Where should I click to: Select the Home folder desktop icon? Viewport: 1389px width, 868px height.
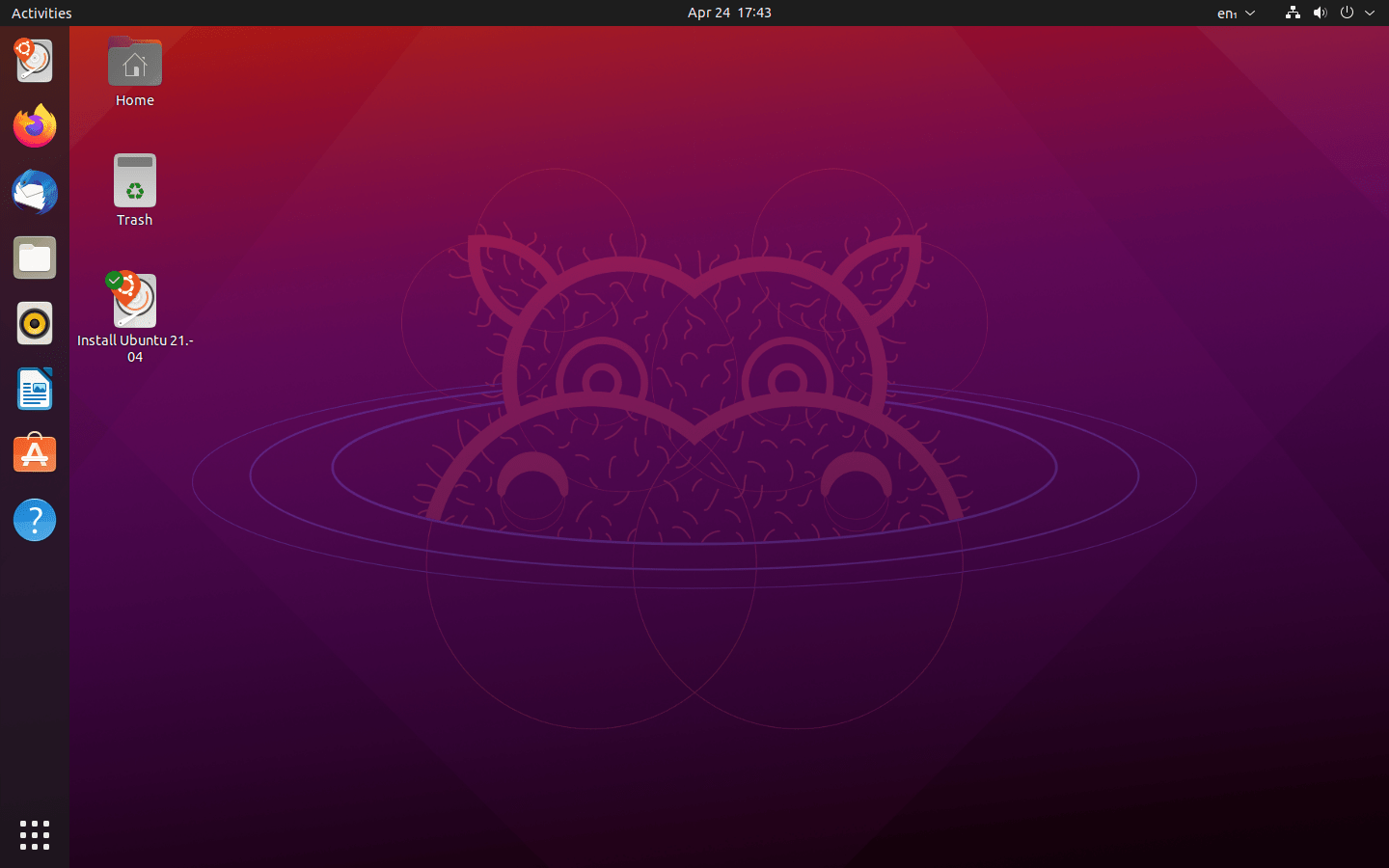click(135, 62)
